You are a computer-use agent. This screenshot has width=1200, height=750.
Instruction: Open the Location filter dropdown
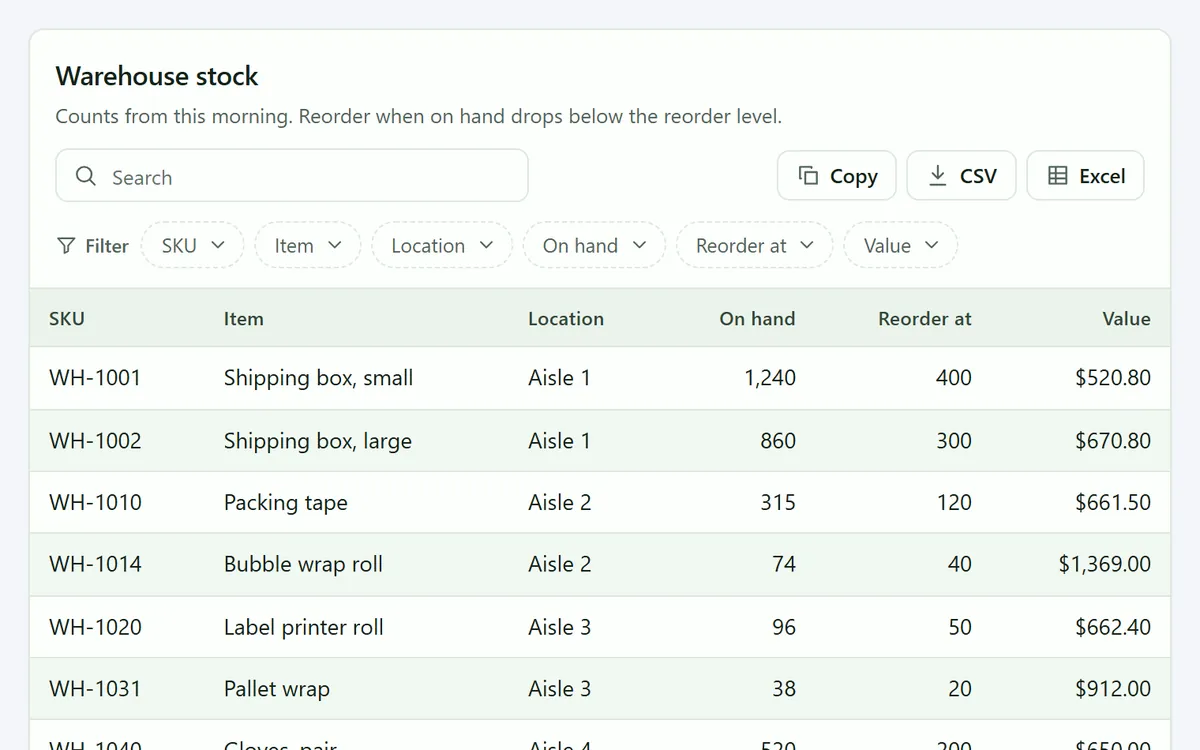[x=442, y=245]
